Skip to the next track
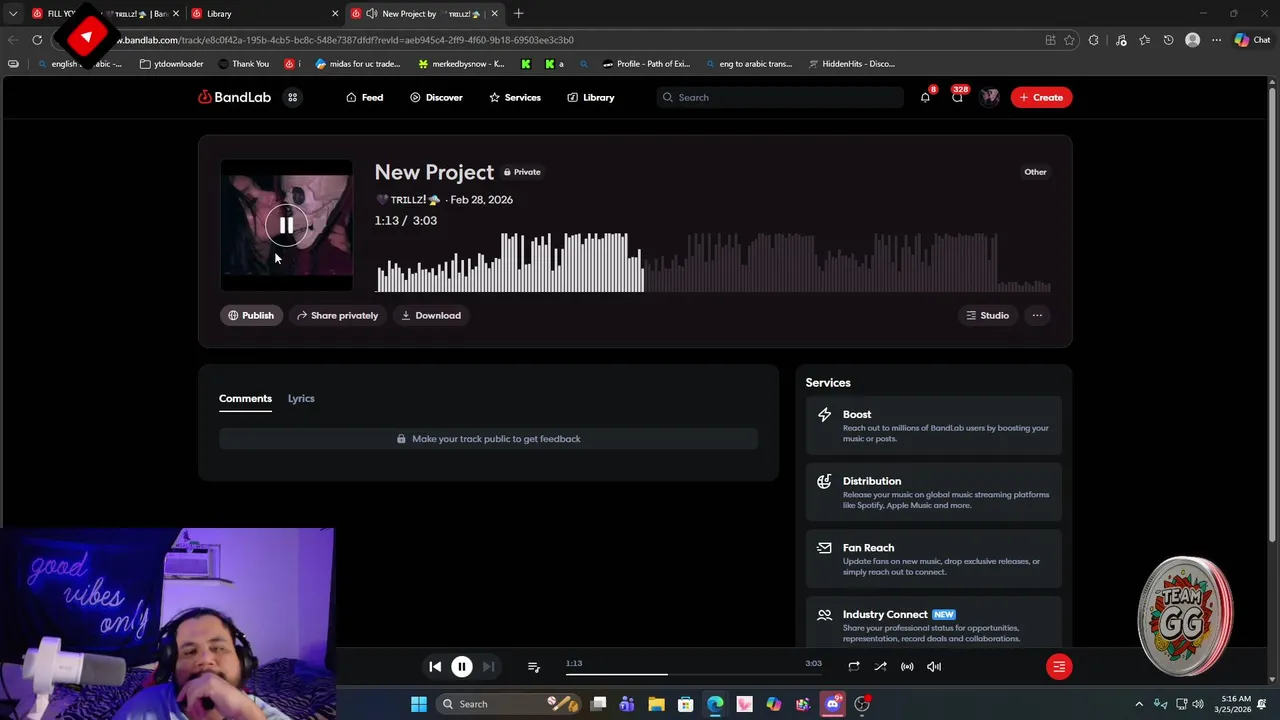The image size is (1280, 720). (x=488, y=667)
